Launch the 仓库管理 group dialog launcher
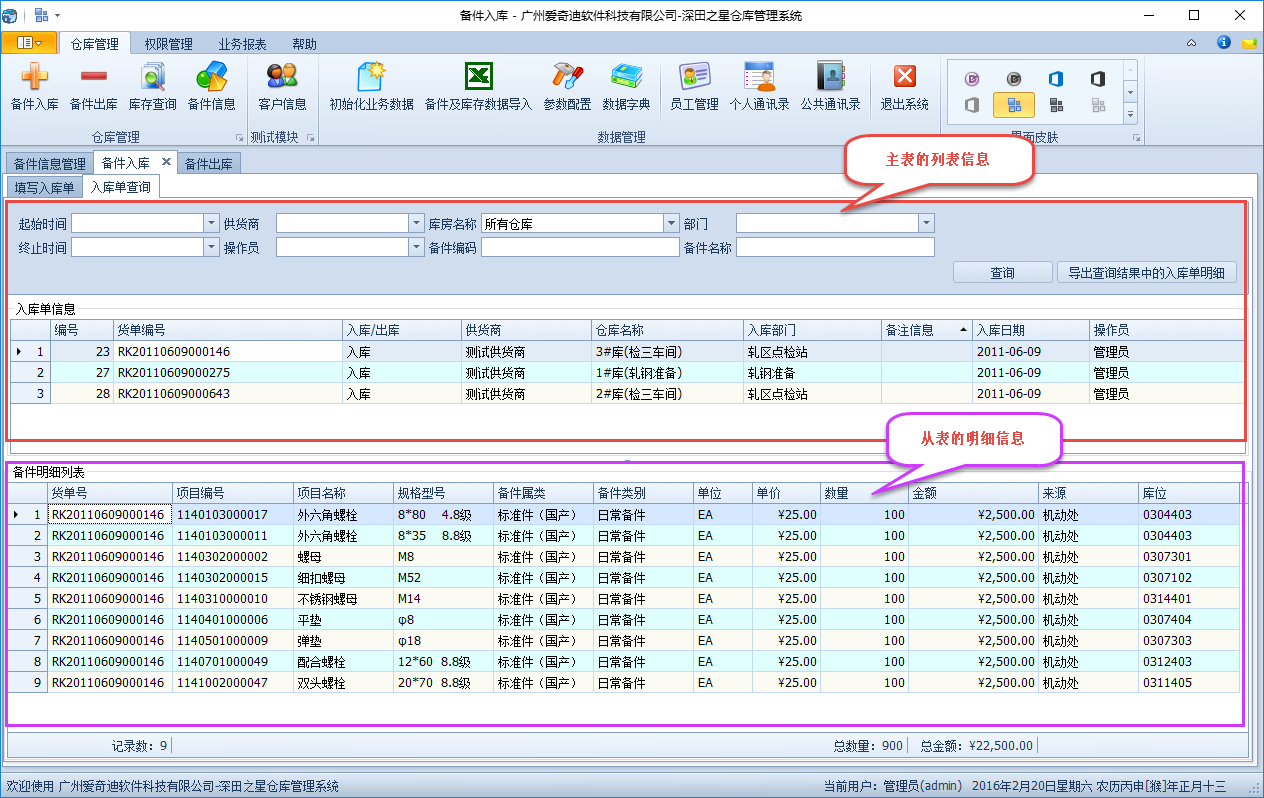 (x=239, y=138)
